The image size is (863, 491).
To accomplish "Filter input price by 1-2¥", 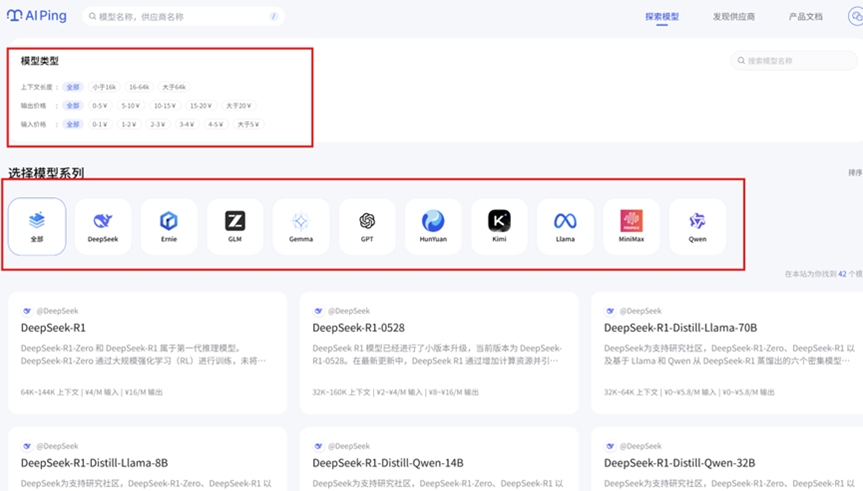I will [129, 124].
